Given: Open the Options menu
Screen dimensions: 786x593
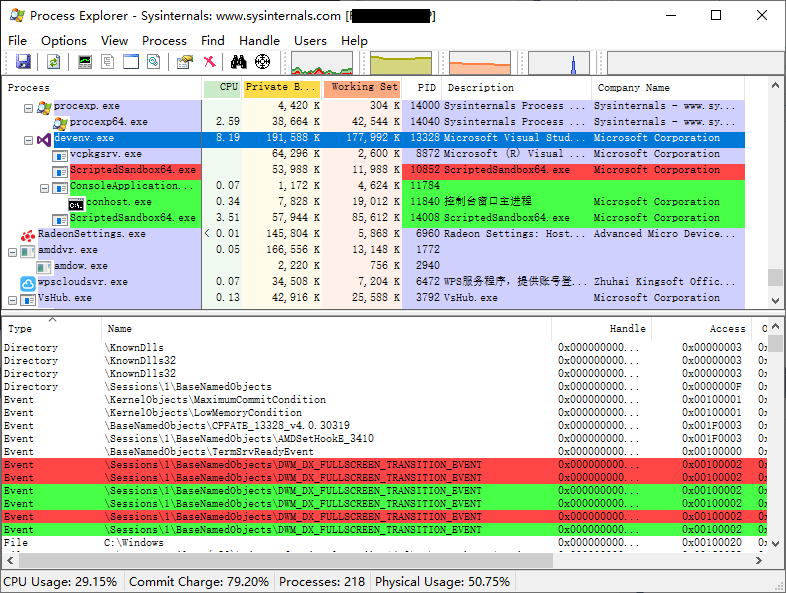Looking at the screenshot, I should (64, 41).
